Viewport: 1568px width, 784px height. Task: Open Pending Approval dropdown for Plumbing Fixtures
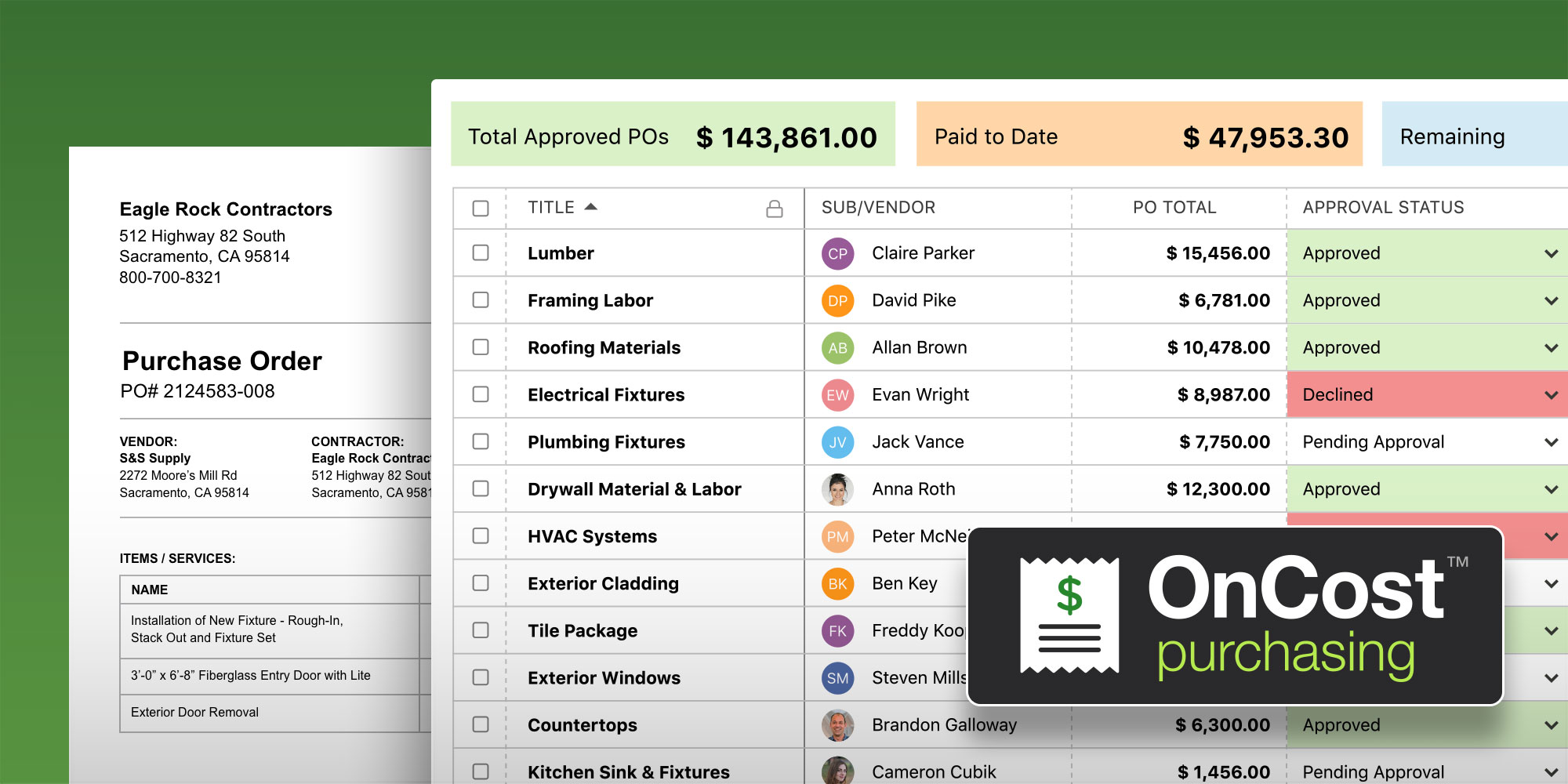[x=1550, y=442]
